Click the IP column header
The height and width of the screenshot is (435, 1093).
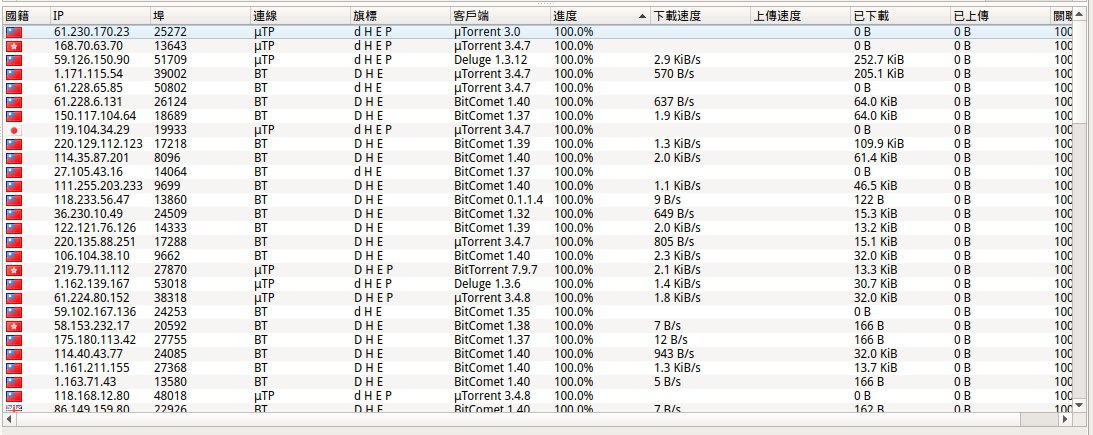point(98,17)
